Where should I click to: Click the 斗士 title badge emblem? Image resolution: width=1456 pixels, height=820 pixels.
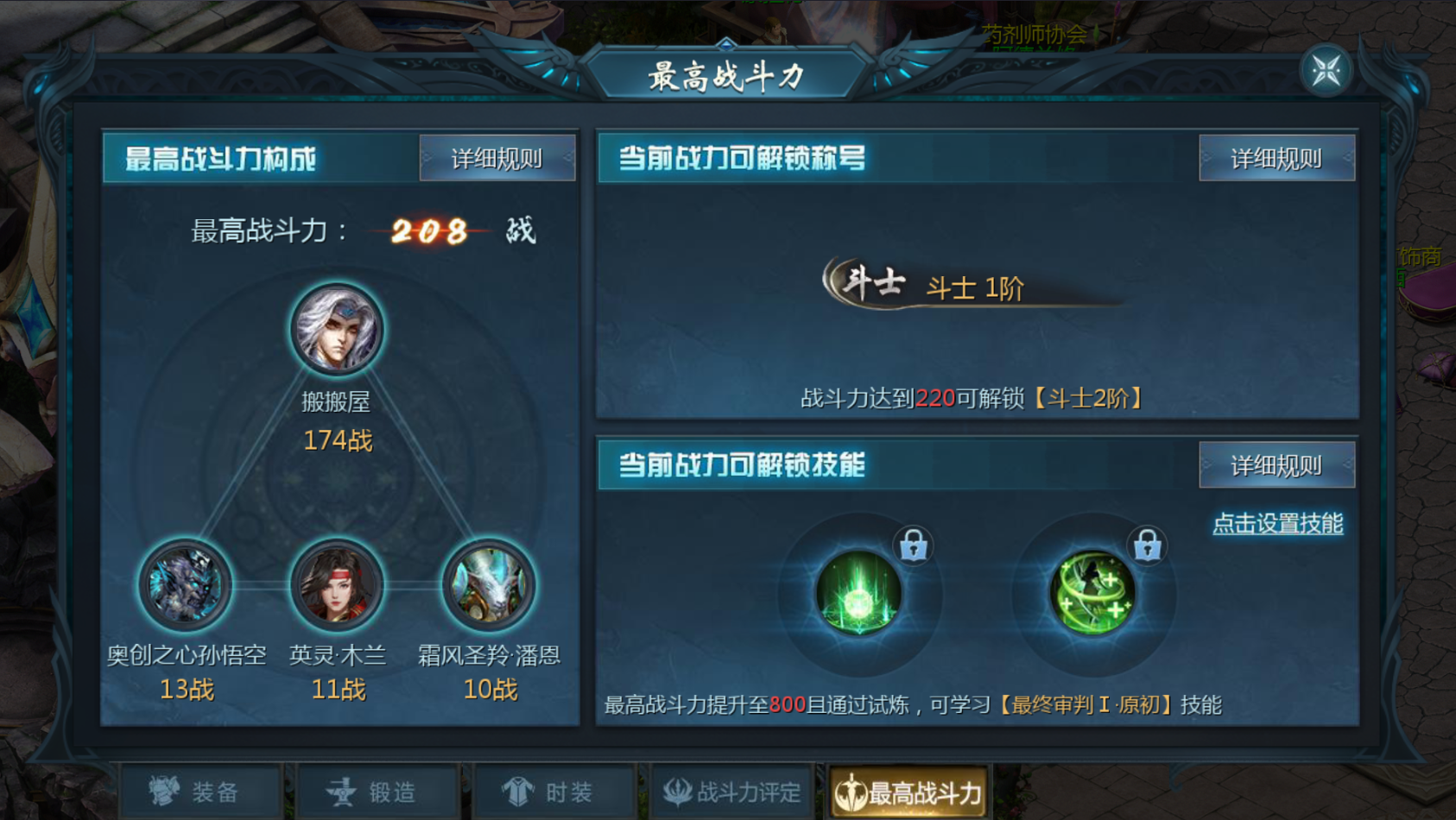867,282
